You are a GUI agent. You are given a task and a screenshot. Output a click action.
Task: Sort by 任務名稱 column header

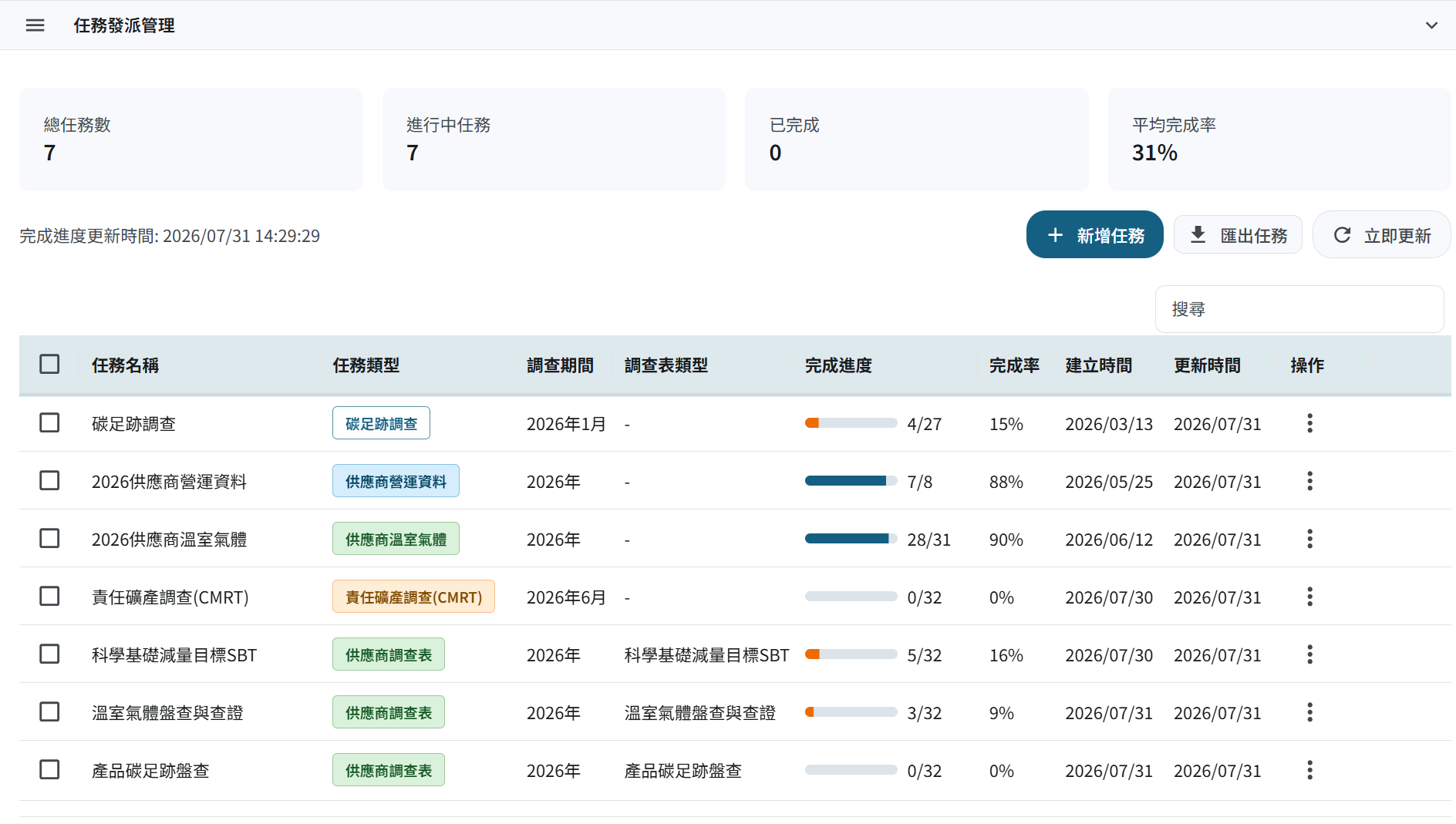pos(125,365)
